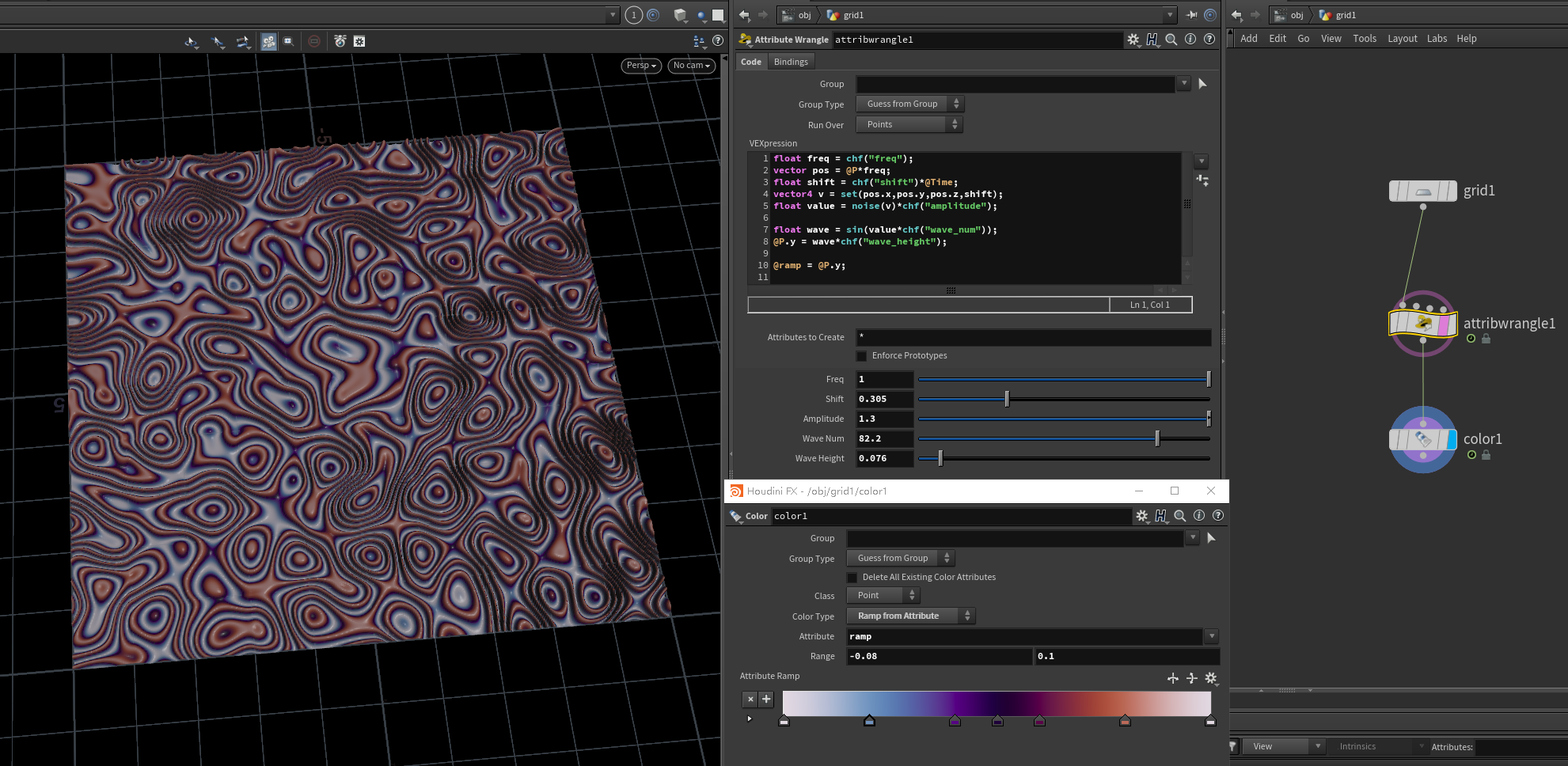Open the Layout menu in network editor
This screenshot has height=766, width=1568.
[x=1402, y=39]
